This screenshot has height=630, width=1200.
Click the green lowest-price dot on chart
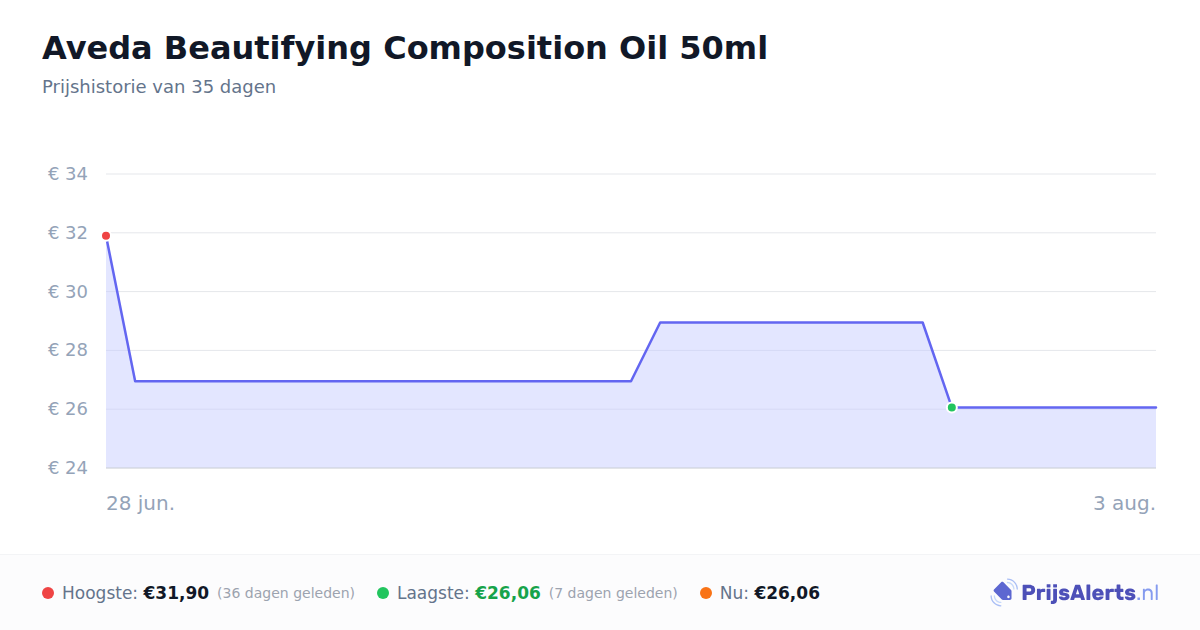(952, 407)
